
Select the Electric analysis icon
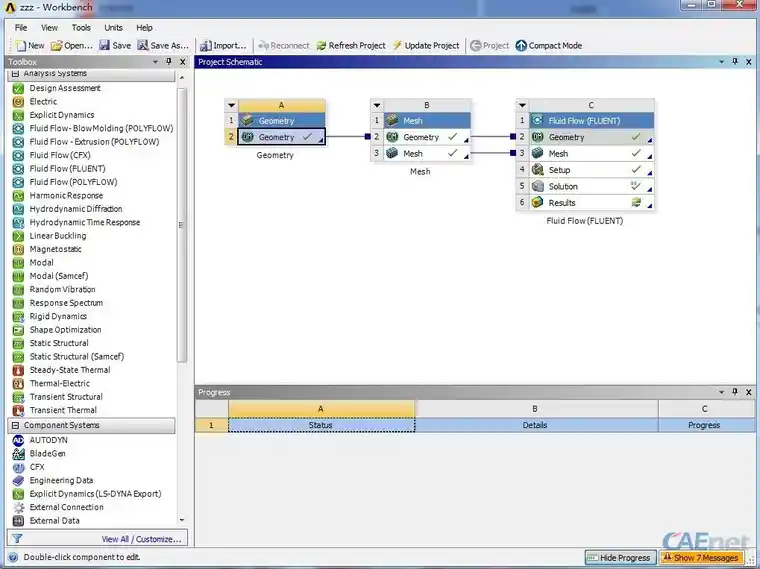click(18, 102)
